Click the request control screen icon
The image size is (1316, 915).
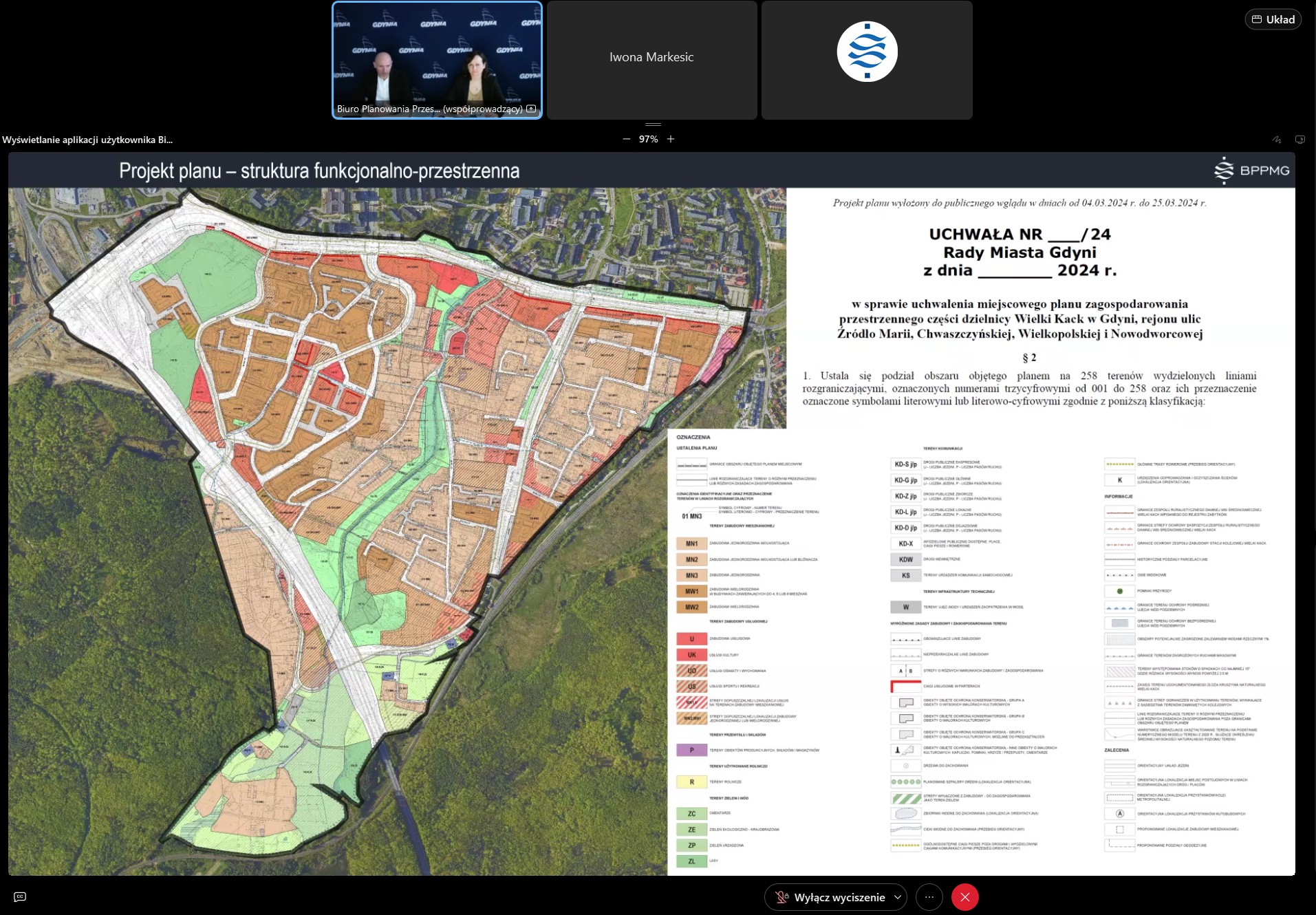[1299, 140]
